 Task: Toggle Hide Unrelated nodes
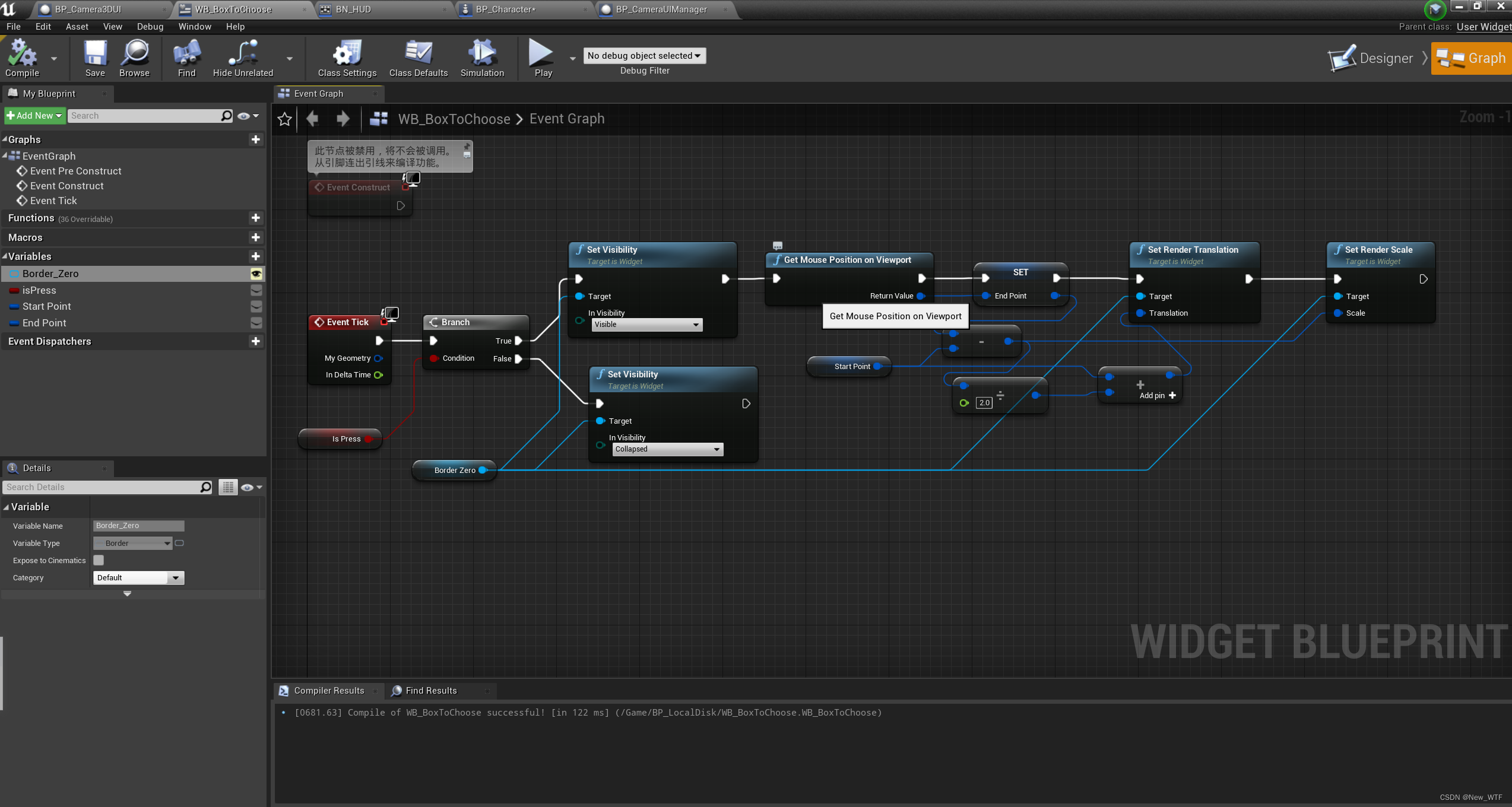242,58
